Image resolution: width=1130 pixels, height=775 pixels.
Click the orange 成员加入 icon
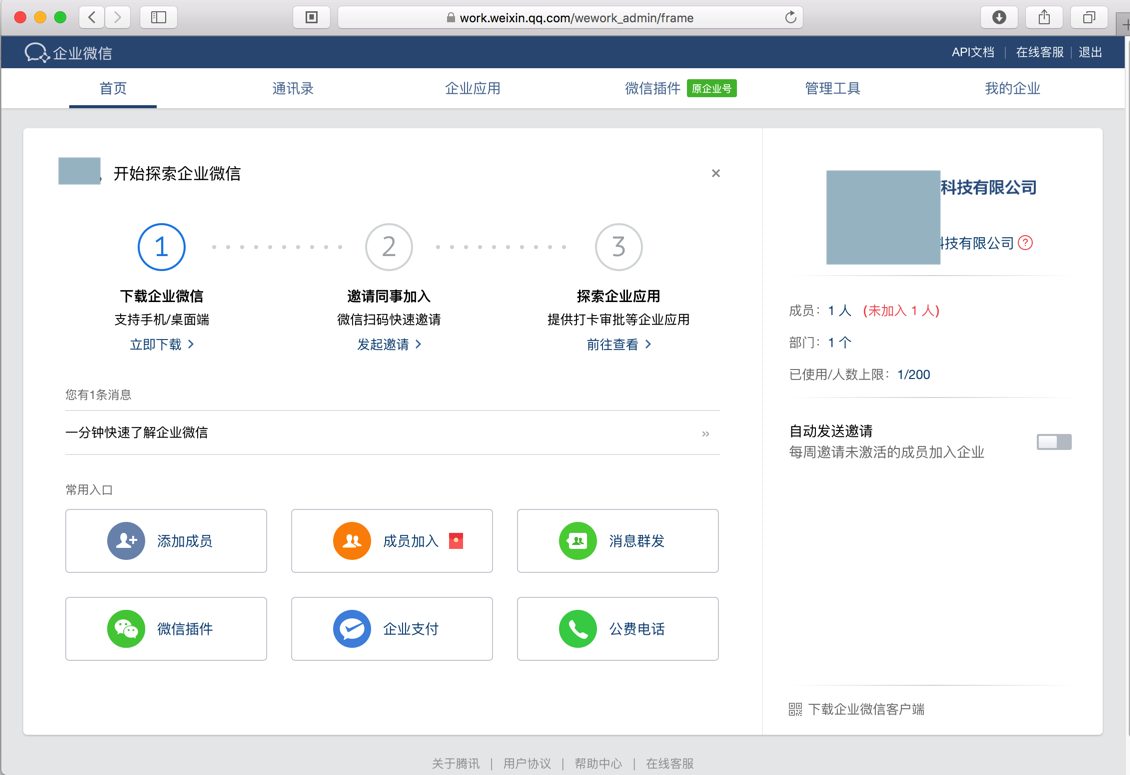(x=352, y=541)
